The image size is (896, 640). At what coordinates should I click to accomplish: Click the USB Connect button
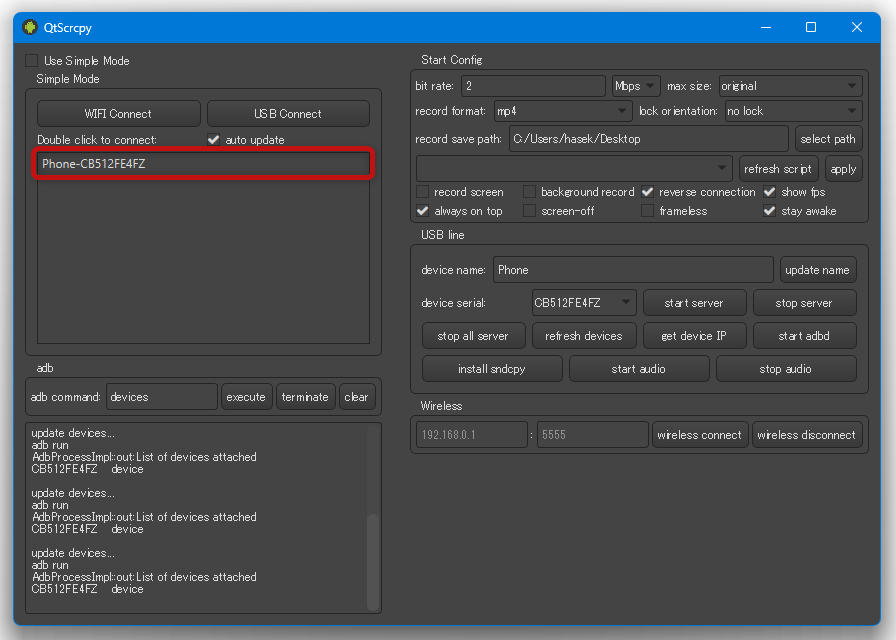click(288, 114)
